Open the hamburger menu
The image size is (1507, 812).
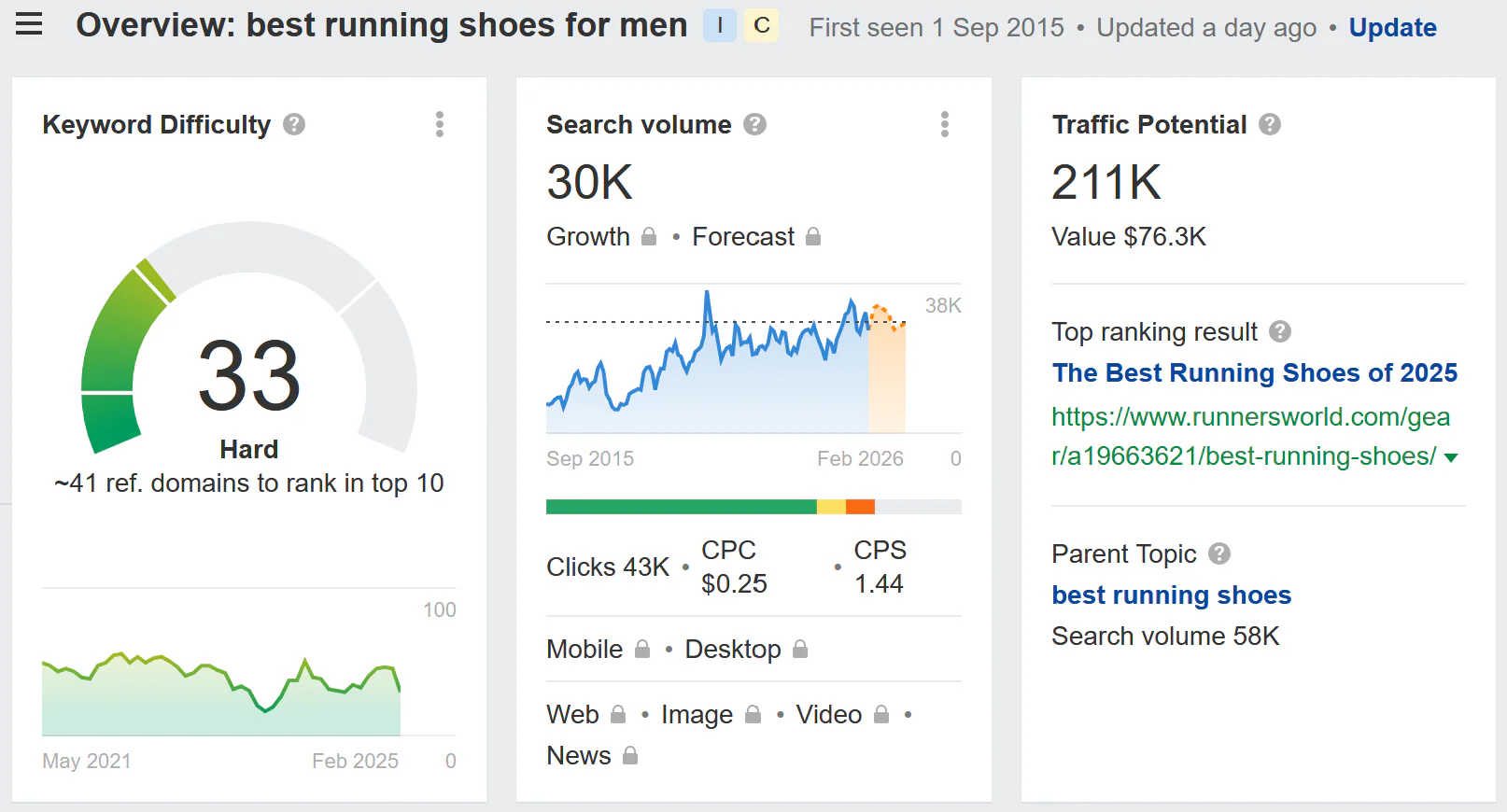[29, 24]
